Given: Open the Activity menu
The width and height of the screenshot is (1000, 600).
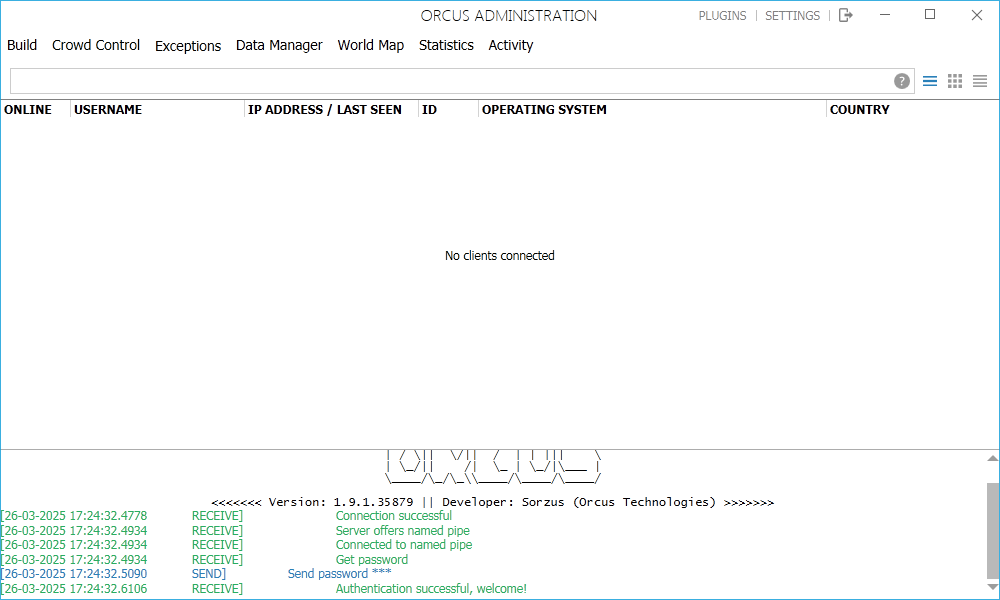Looking at the screenshot, I should pyautogui.click(x=511, y=45).
